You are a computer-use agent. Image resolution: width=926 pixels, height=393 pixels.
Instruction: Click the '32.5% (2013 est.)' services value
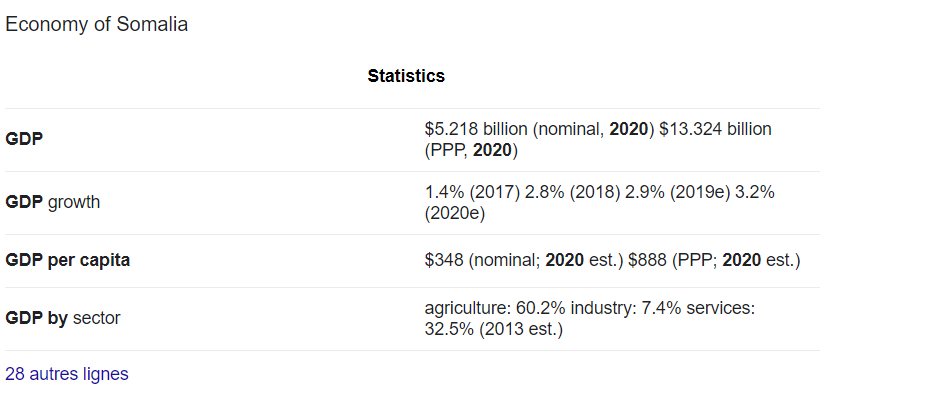coord(494,329)
